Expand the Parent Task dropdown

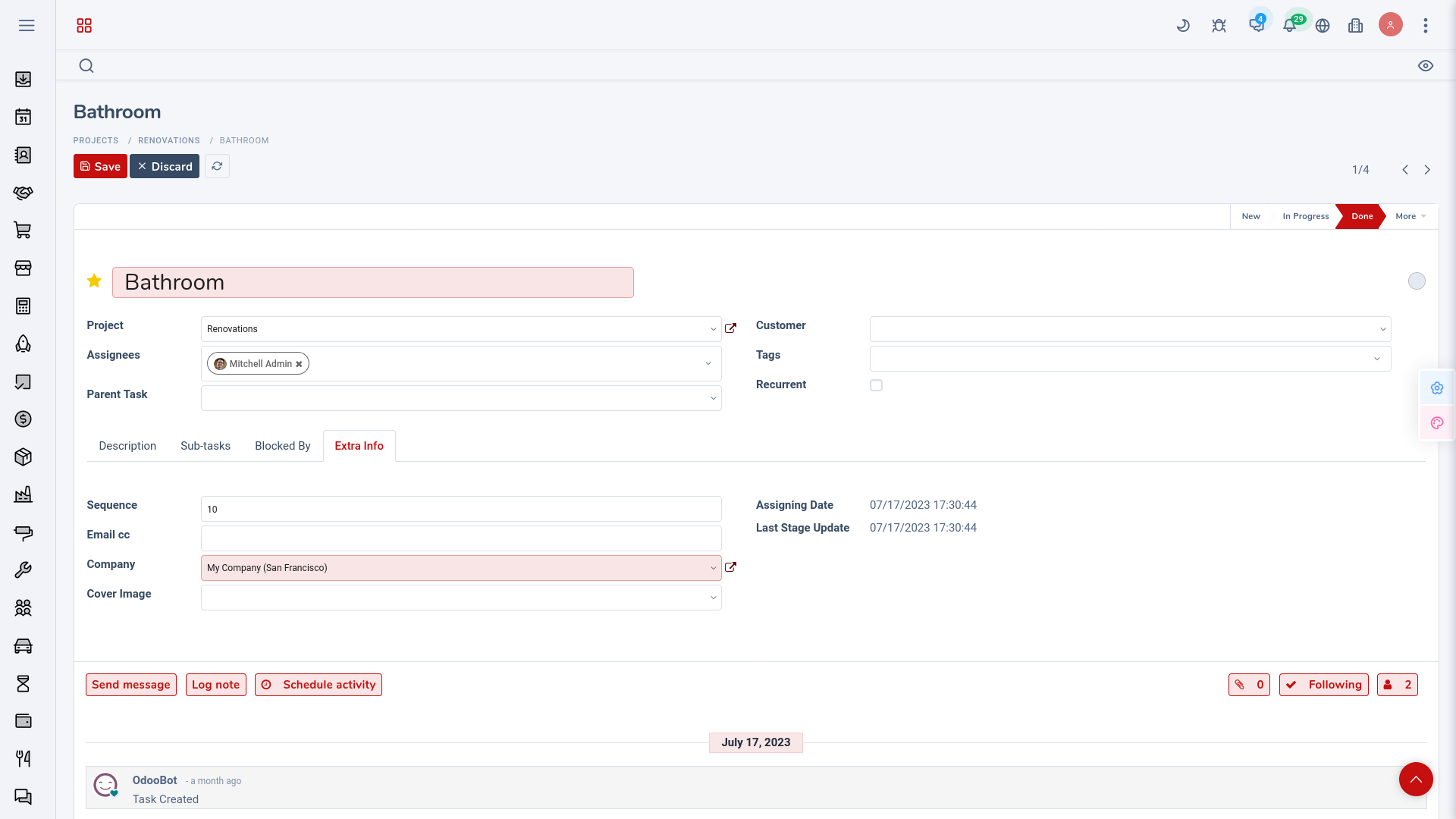(x=713, y=398)
